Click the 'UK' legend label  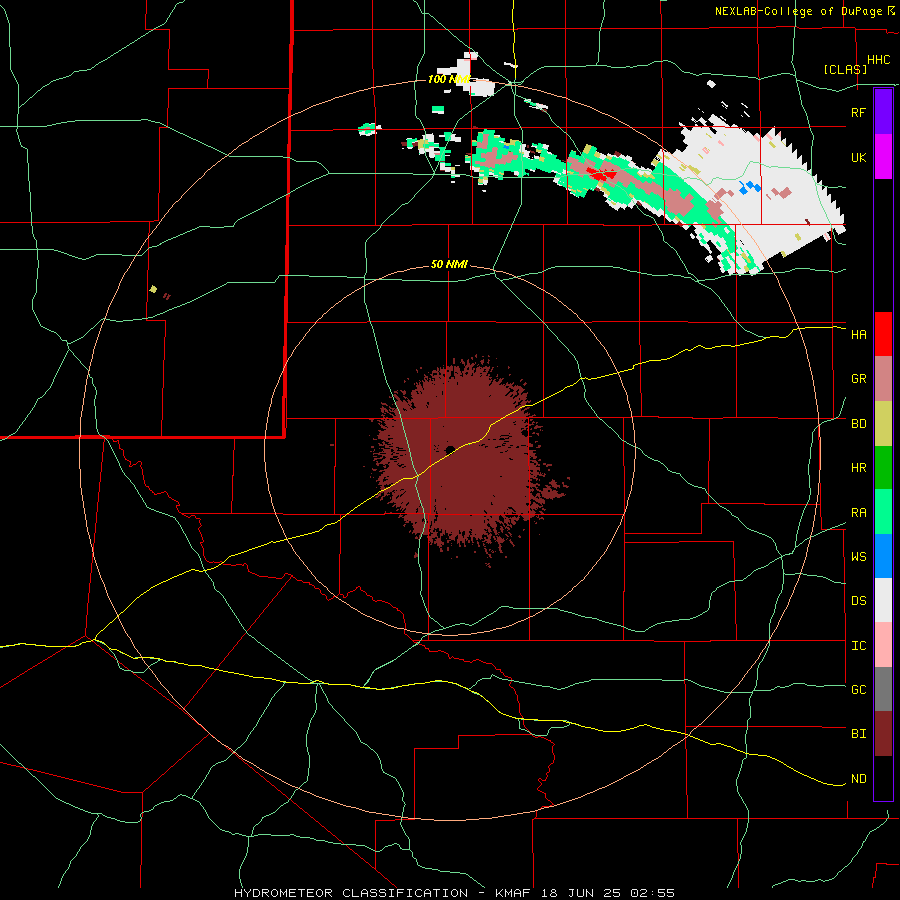tap(859, 157)
